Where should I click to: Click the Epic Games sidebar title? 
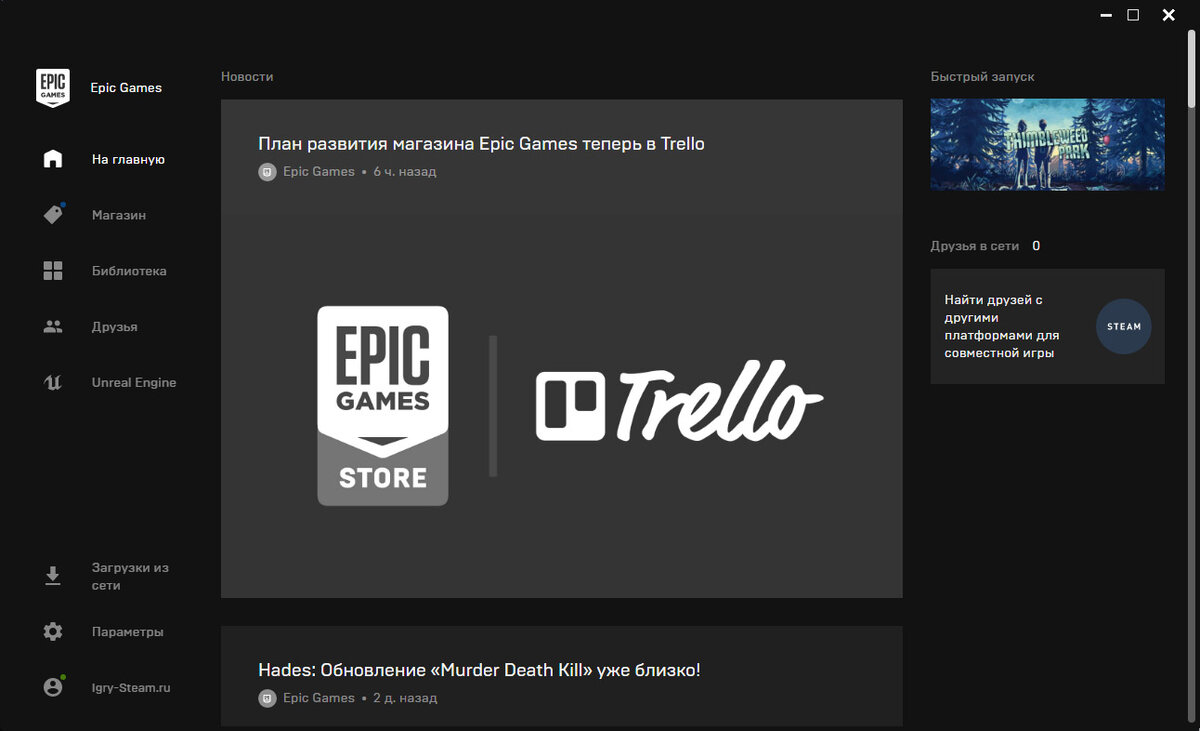[x=126, y=88]
